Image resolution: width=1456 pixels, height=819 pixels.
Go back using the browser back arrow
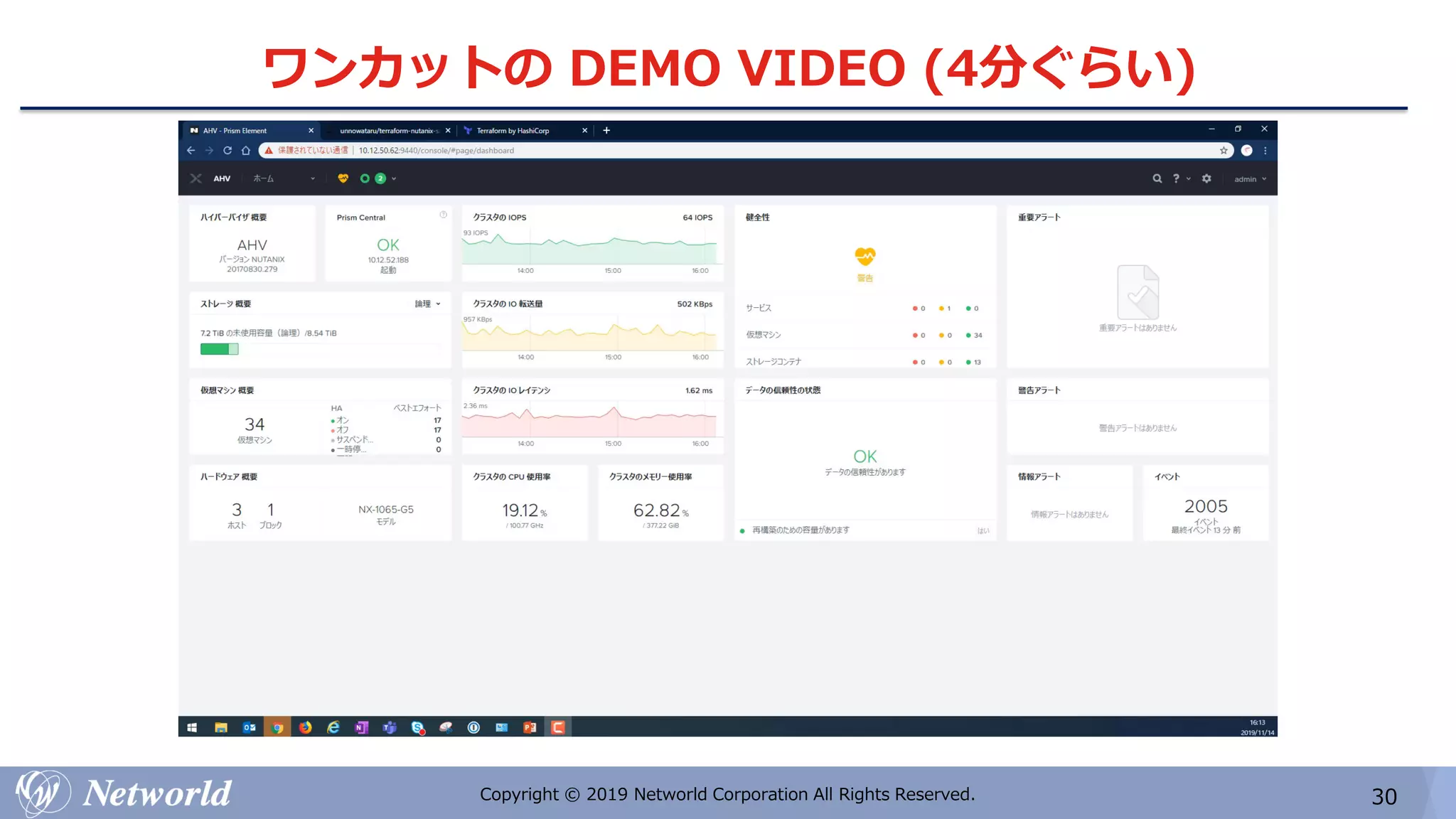tap(191, 150)
